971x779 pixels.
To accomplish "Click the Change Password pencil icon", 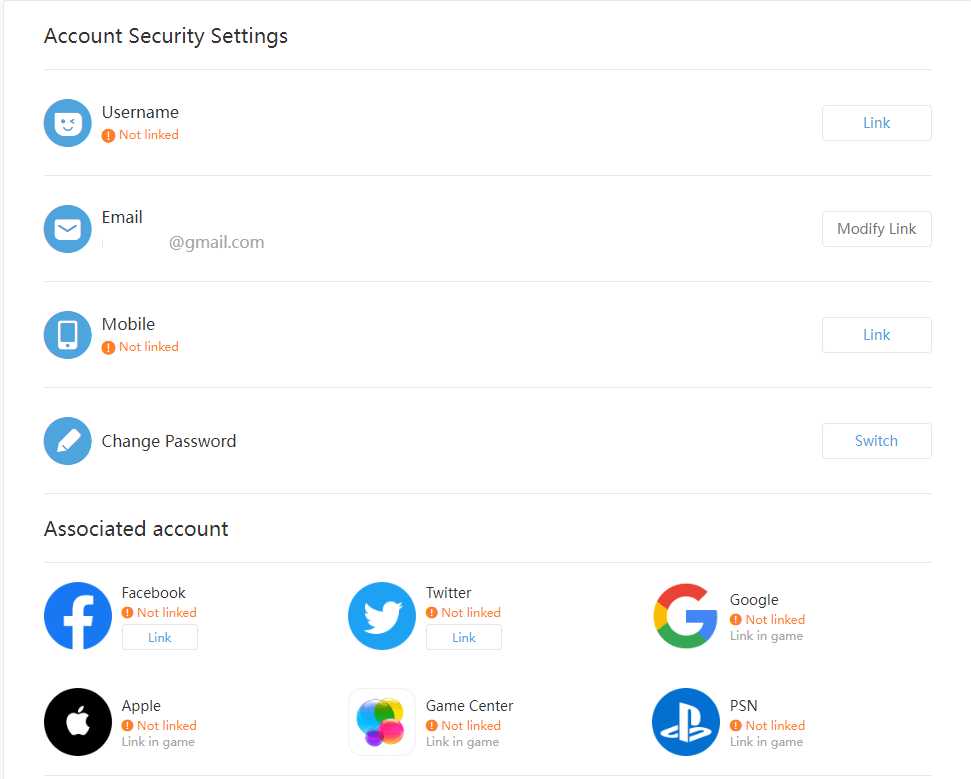I will (67, 440).
